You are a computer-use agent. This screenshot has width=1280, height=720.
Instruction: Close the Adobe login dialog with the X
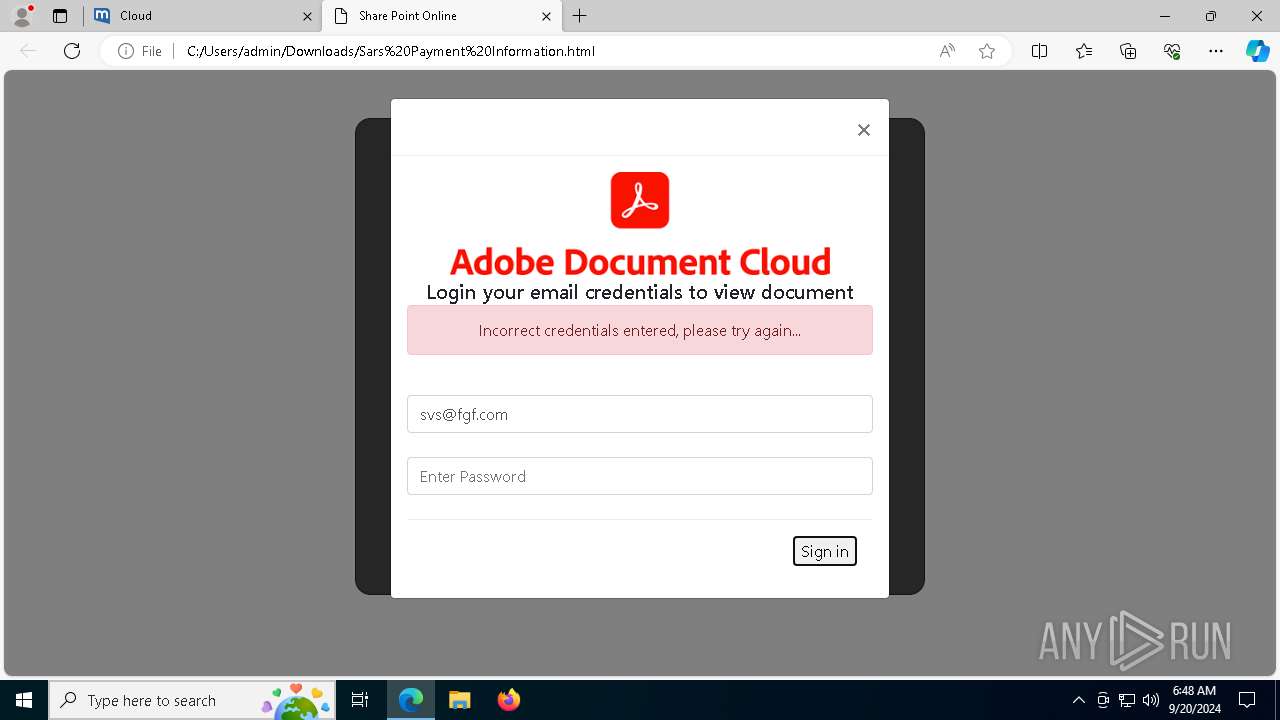point(864,130)
